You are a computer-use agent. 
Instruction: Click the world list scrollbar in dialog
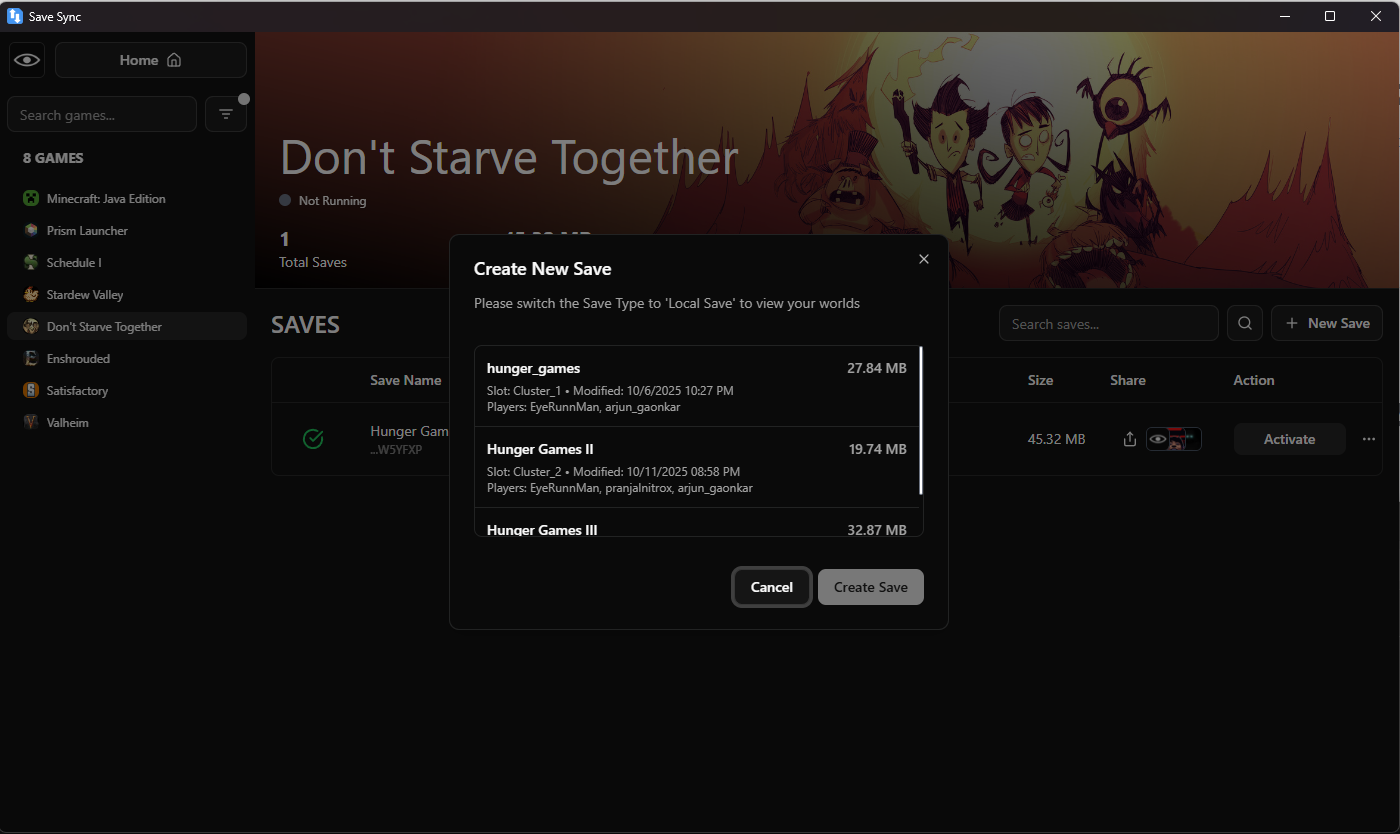pos(921,420)
